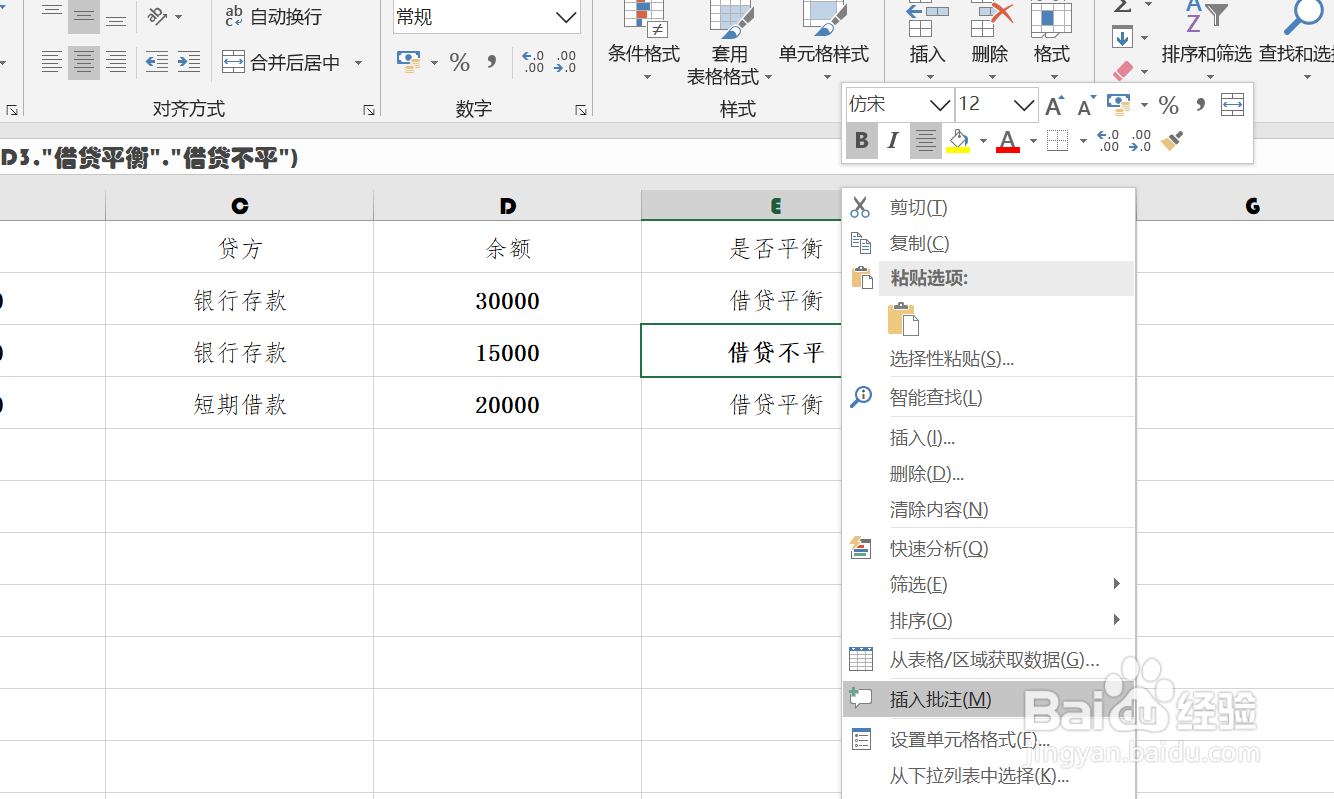Open Find and Select magnifier
1334x799 pixels.
click(1303, 18)
